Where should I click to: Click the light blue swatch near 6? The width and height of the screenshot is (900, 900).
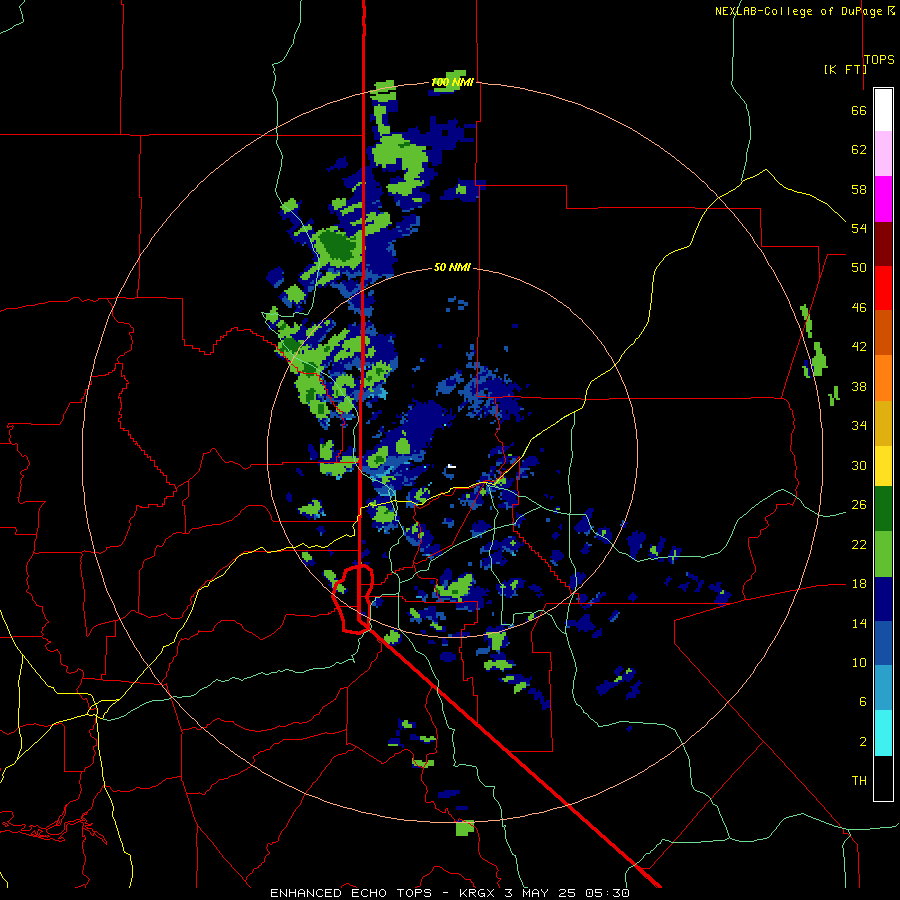[883, 688]
